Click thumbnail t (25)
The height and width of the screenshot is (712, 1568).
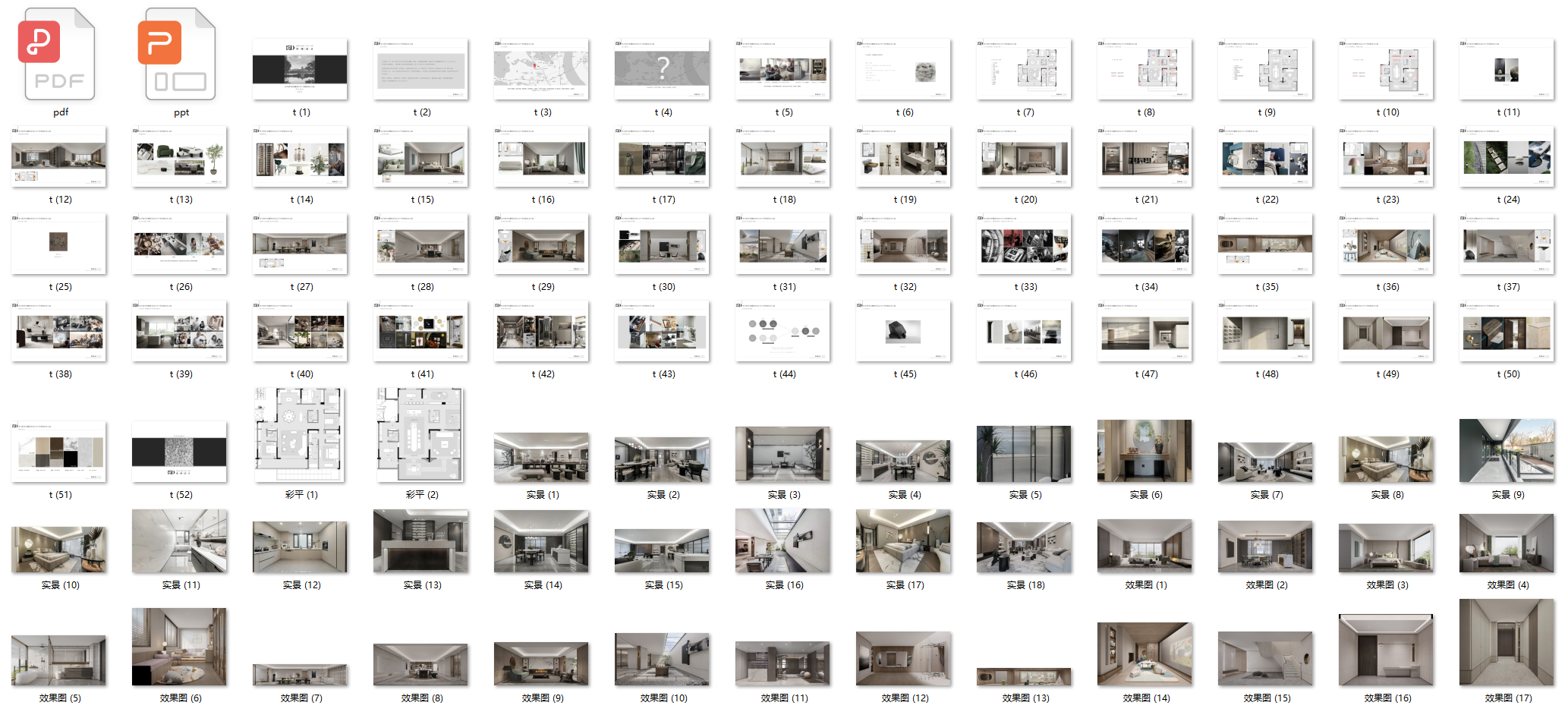58,244
